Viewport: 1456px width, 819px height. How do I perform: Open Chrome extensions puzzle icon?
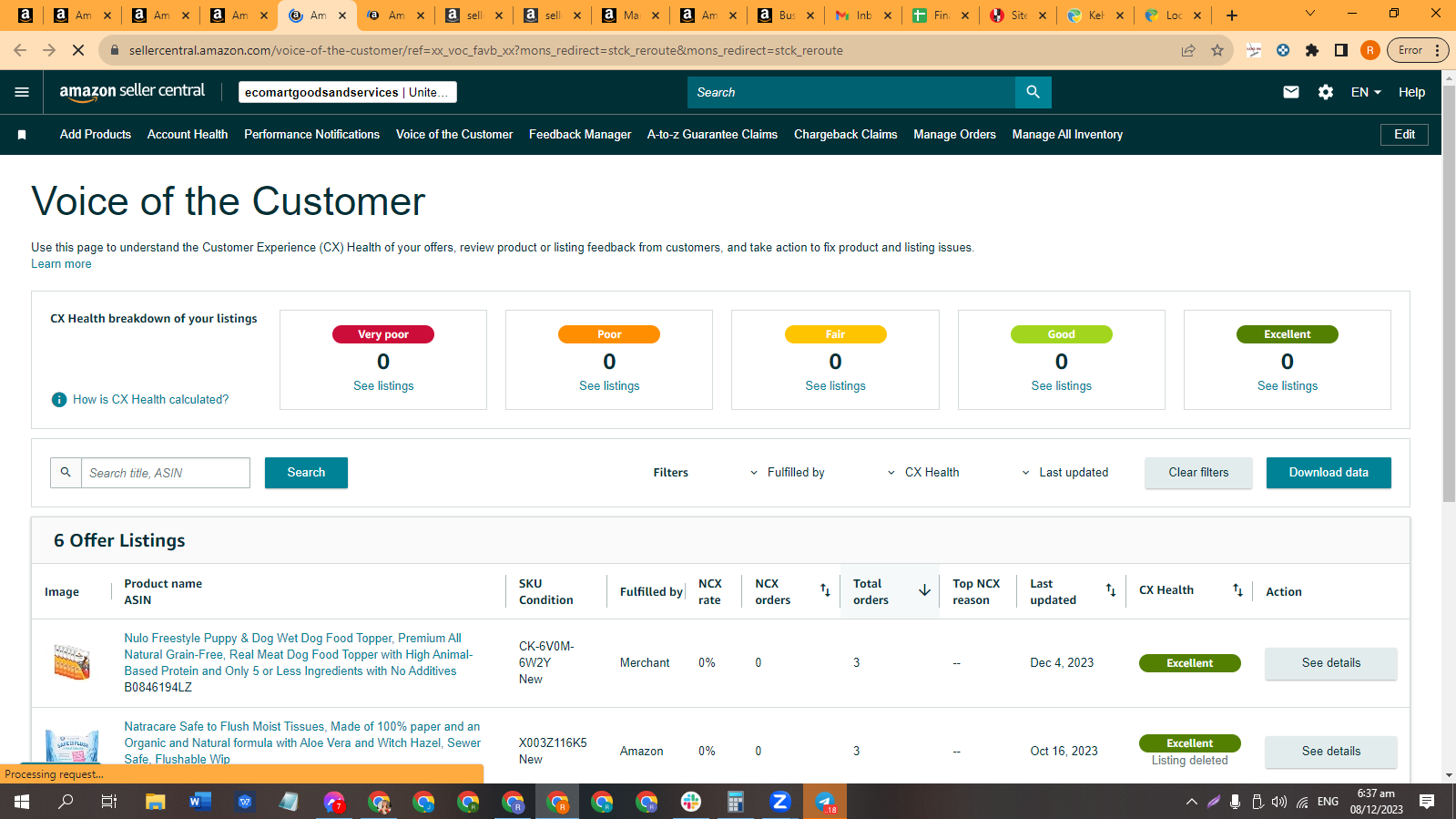(x=1312, y=50)
